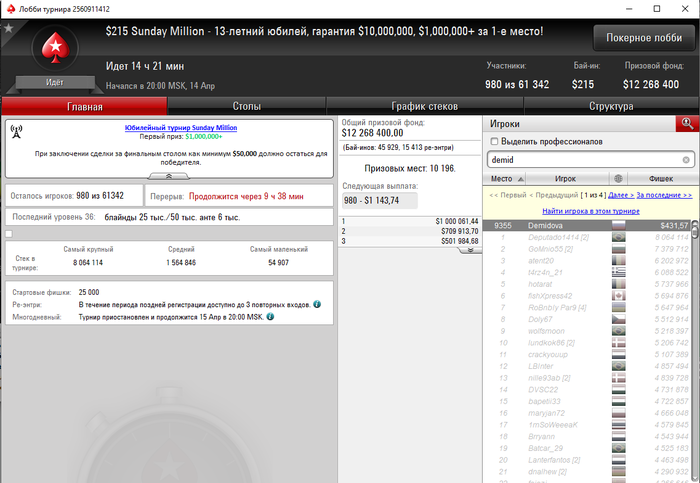Click the Фишек column header
The width and height of the screenshot is (700, 483).
661,179
